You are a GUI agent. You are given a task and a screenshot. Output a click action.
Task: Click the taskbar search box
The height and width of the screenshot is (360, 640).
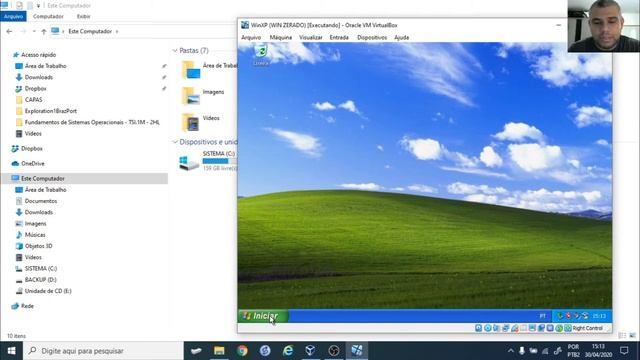103,351
